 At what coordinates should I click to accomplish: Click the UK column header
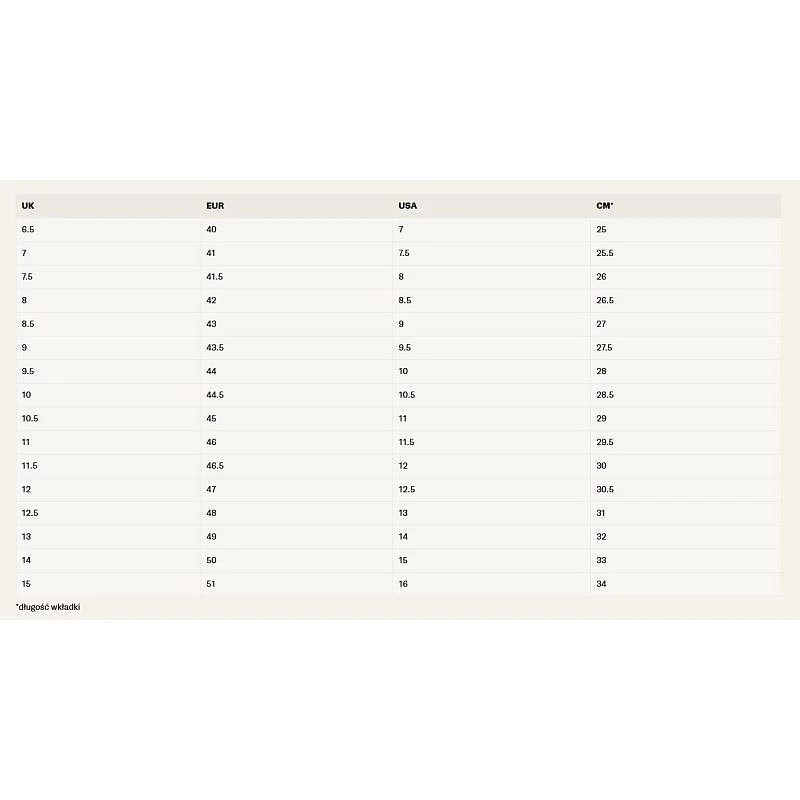28,206
